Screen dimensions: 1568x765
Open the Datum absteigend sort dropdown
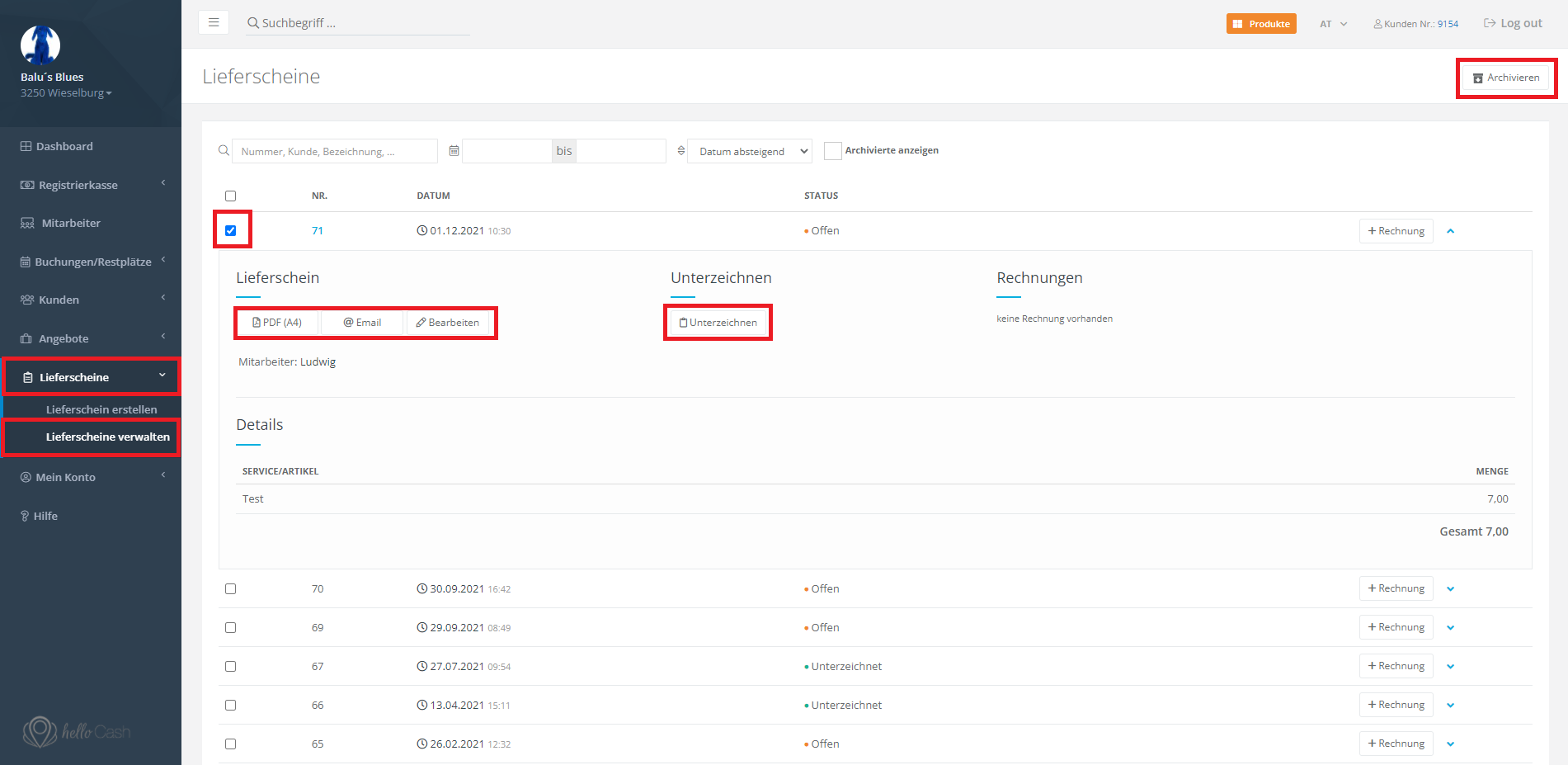(751, 151)
